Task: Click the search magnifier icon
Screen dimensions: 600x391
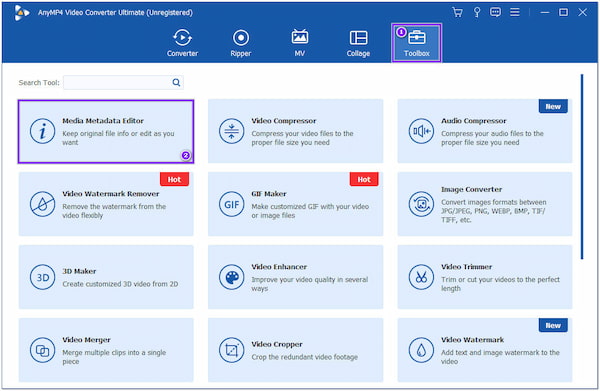Action: point(176,82)
